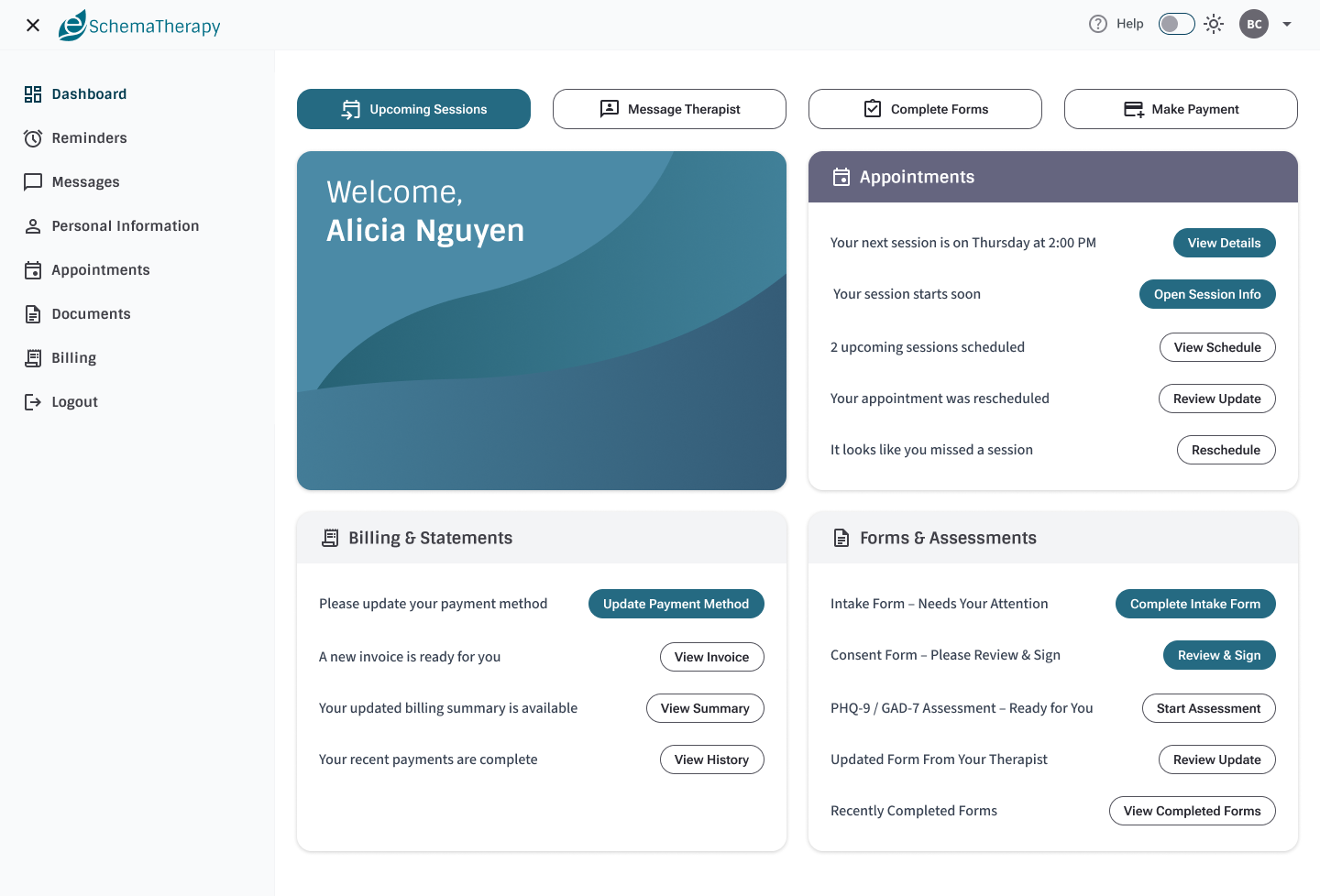Toggle the dark mode switch

point(1177,24)
